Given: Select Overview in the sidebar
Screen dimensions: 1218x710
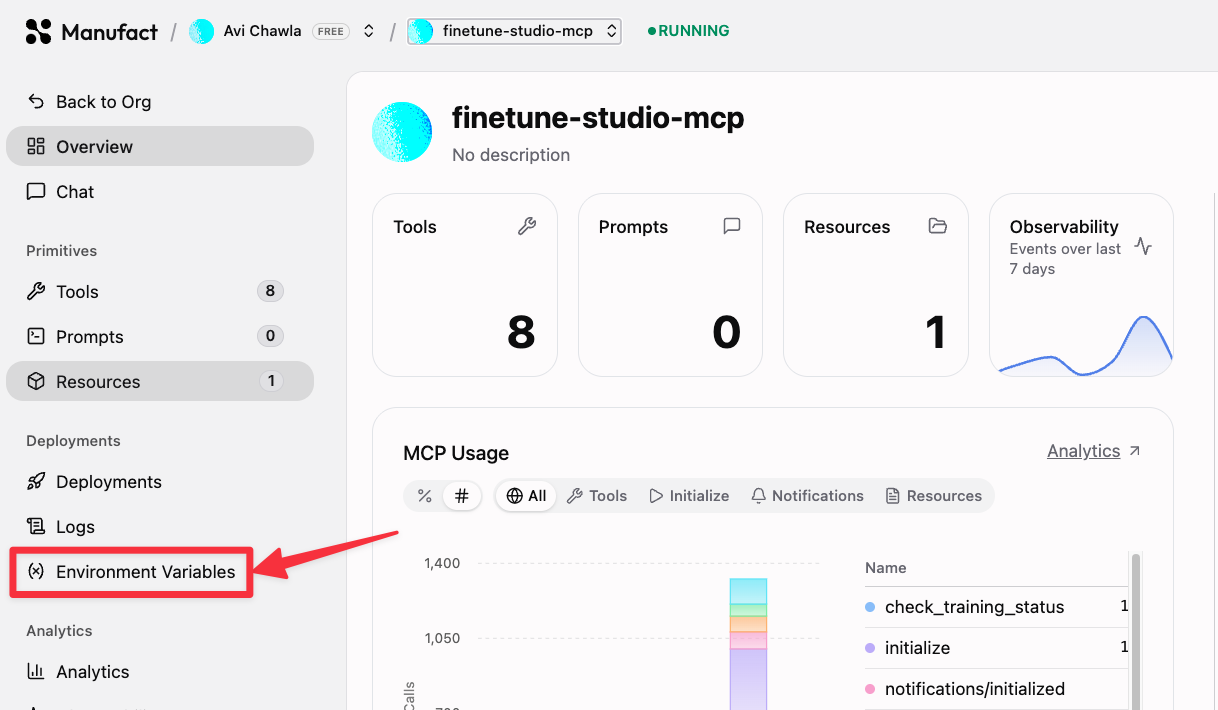Looking at the screenshot, I should (160, 146).
